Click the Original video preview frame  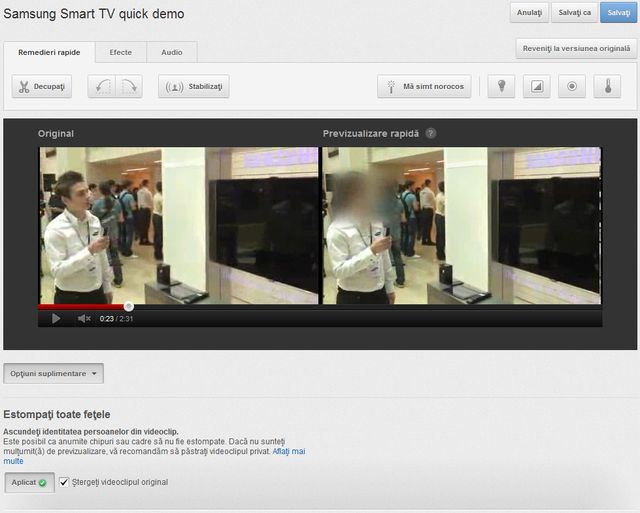[178, 226]
